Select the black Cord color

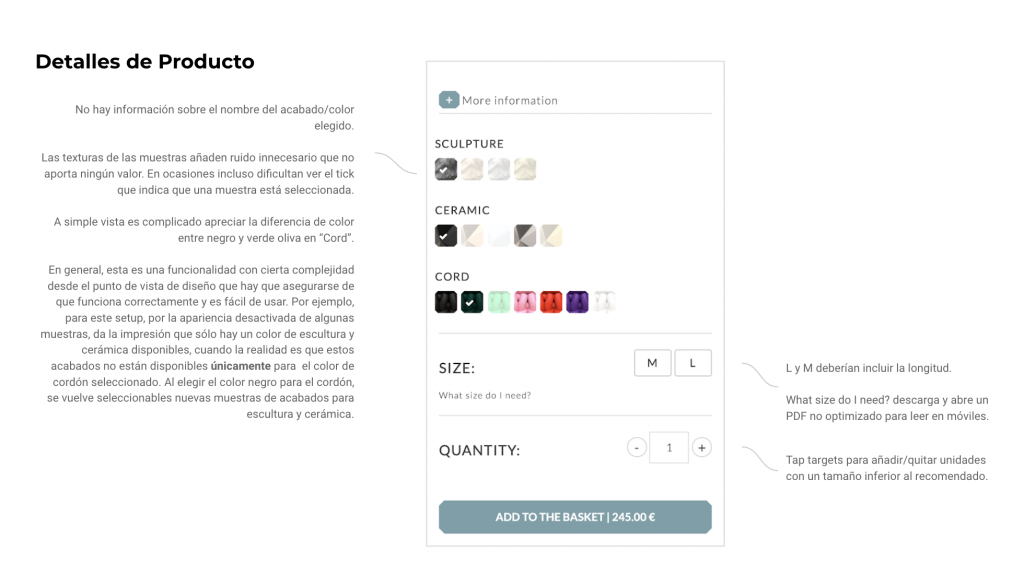point(446,301)
